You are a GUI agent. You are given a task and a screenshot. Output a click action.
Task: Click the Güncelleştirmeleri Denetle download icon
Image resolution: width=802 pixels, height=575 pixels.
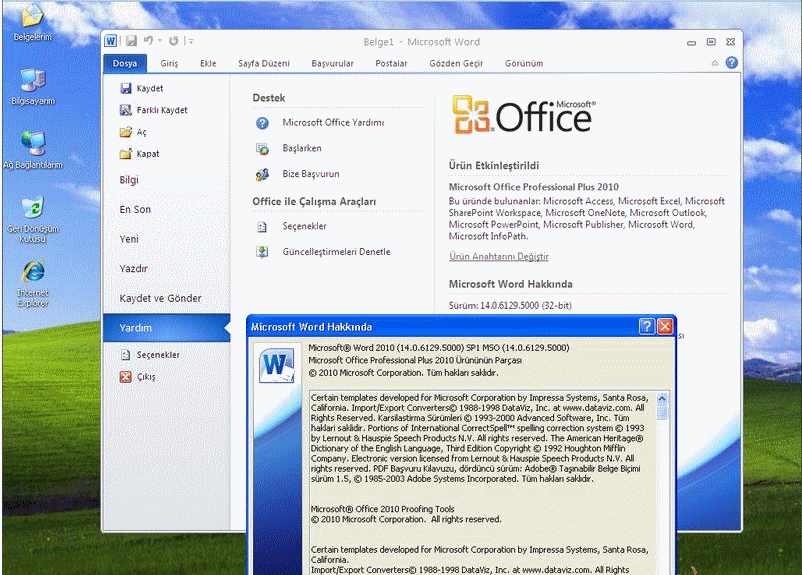(262, 252)
